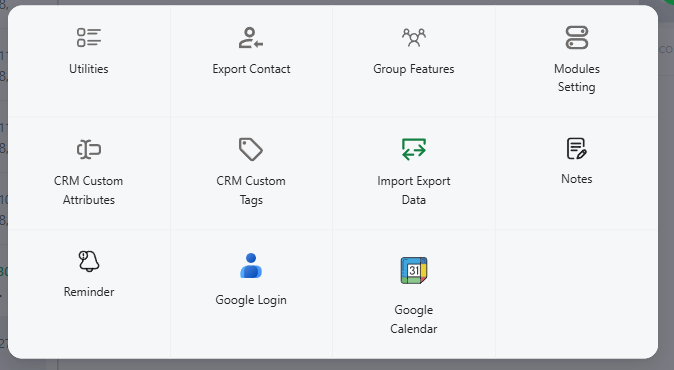Select the Group Features label
Image resolution: width=674 pixels, height=370 pixels.
click(414, 69)
